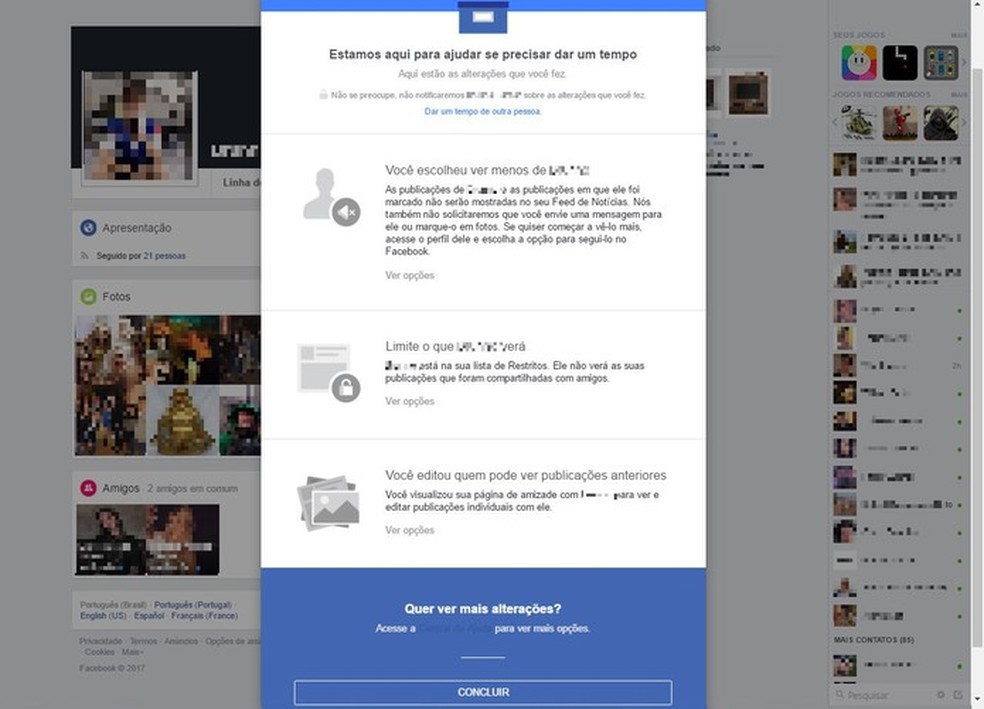Open Cookies footer link

point(99,653)
